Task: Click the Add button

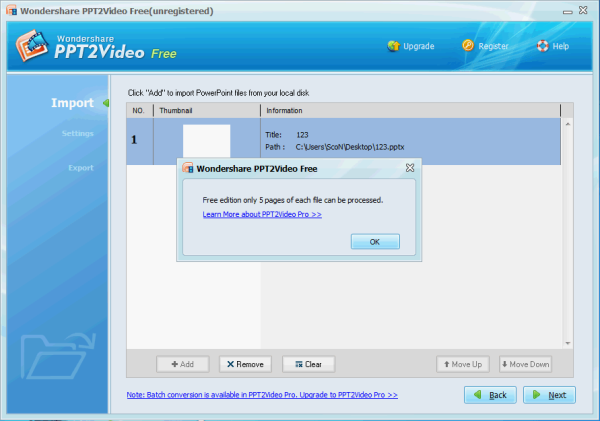Action: (183, 364)
